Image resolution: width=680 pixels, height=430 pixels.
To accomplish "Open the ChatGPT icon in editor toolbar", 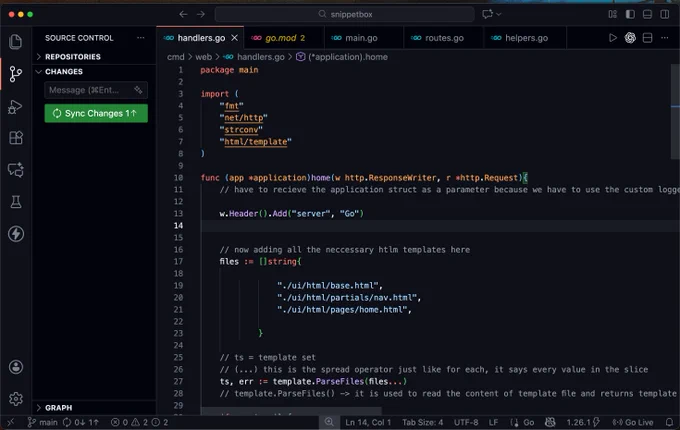I will pyautogui.click(x=630, y=38).
